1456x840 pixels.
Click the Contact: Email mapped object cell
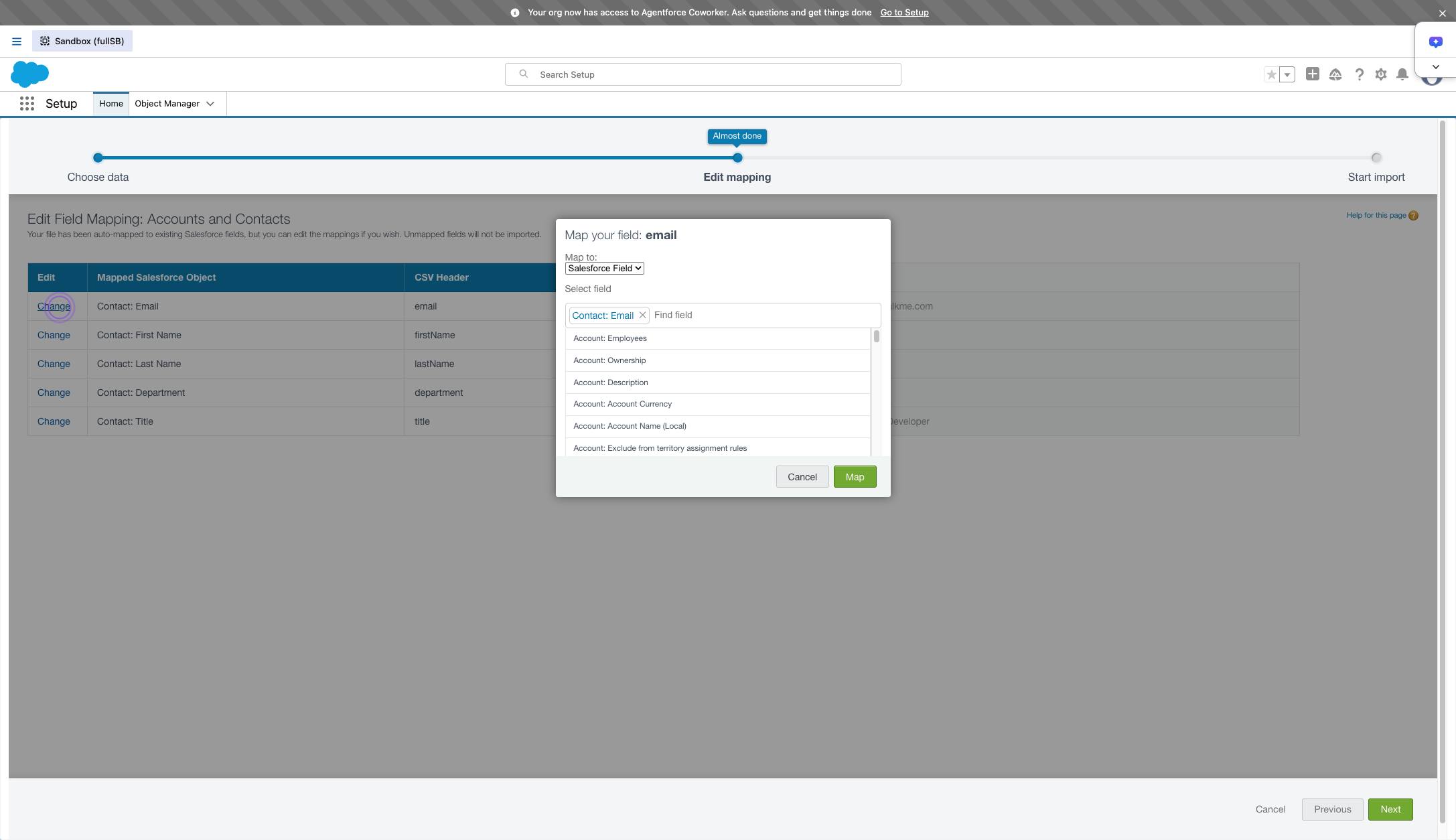pos(246,307)
